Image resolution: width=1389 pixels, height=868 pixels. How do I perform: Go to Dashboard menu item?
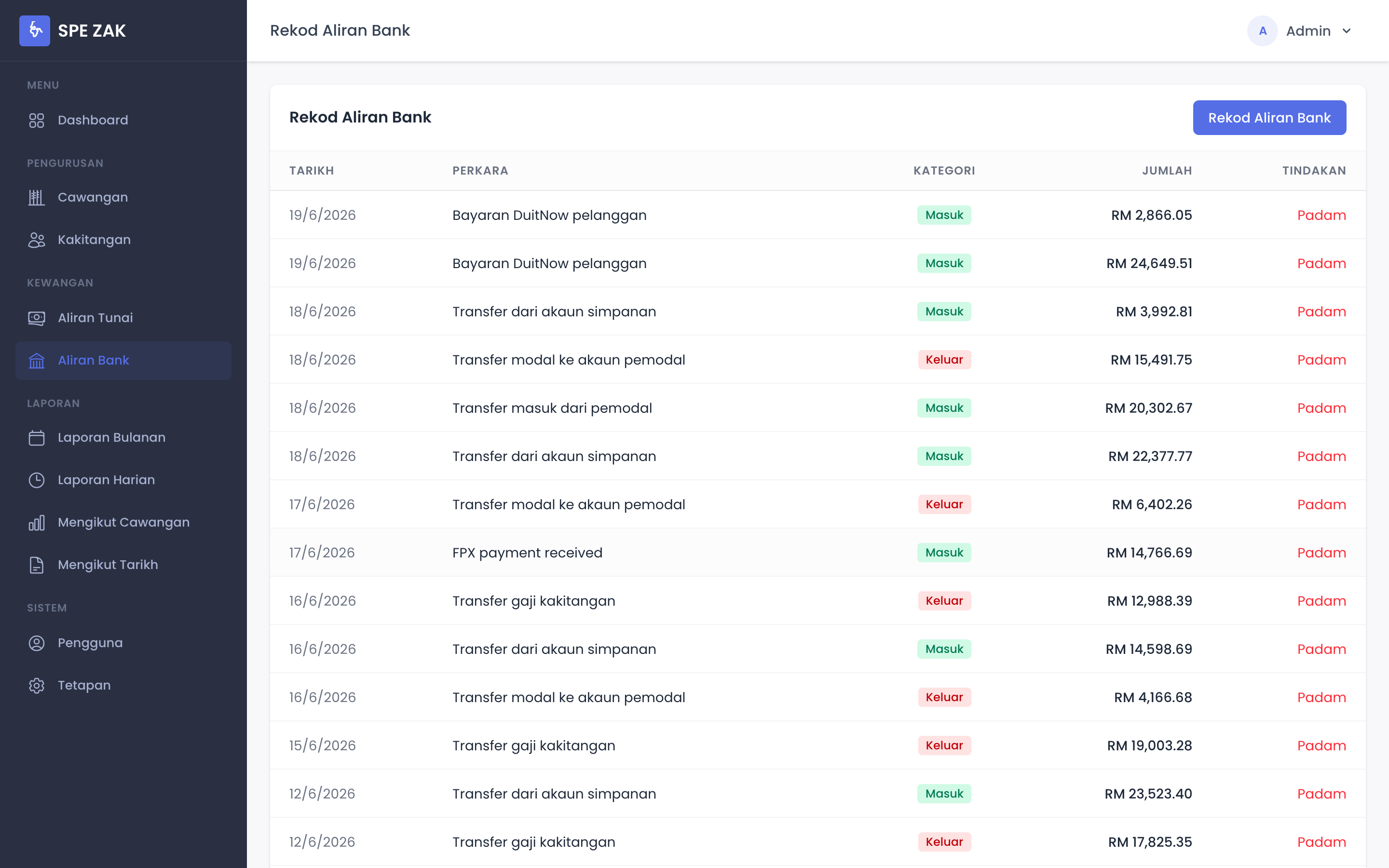(123, 120)
